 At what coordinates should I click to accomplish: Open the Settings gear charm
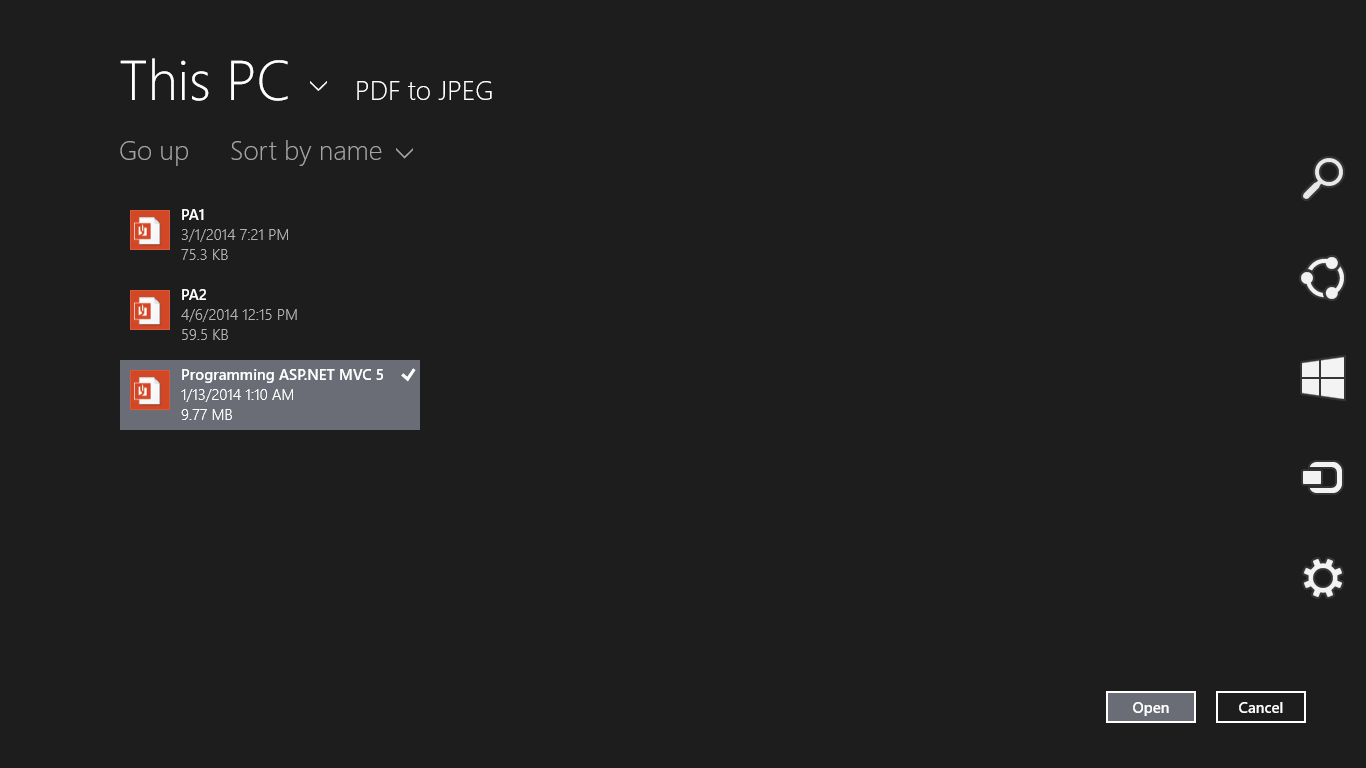[x=1322, y=578]
